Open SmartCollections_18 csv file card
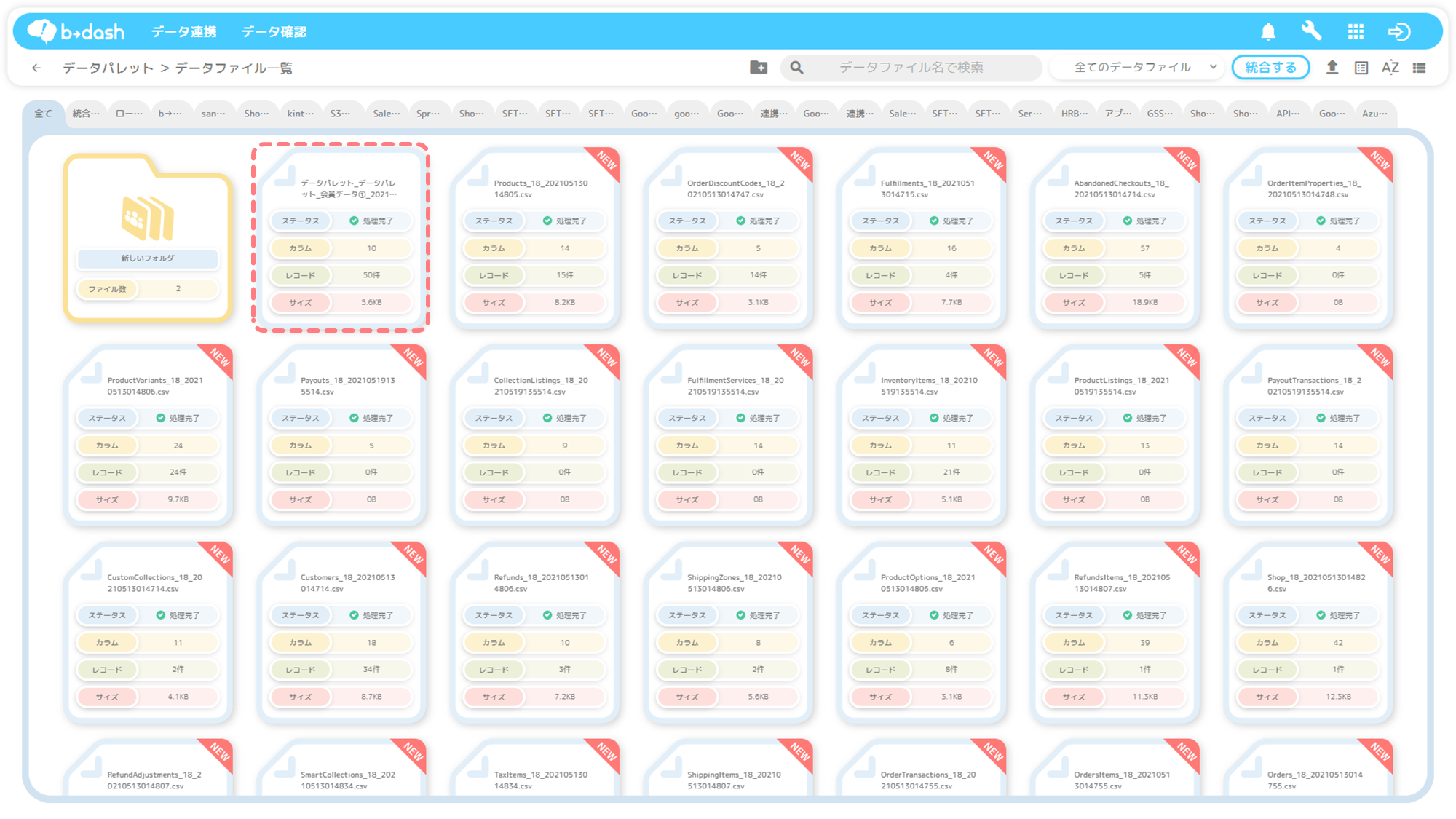This screenshot has height=819, width=1456. tap(341, 768)
